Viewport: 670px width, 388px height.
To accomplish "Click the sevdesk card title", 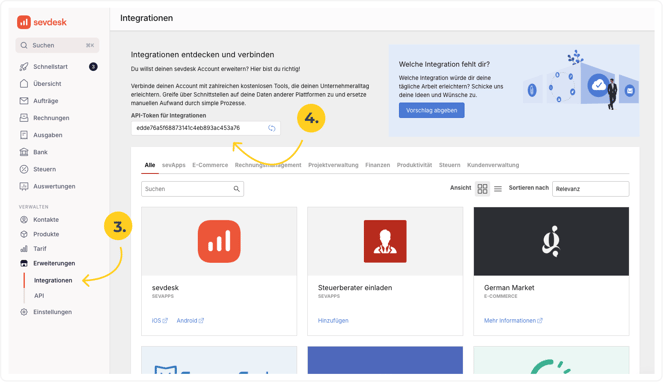I will tap(165, 288).
